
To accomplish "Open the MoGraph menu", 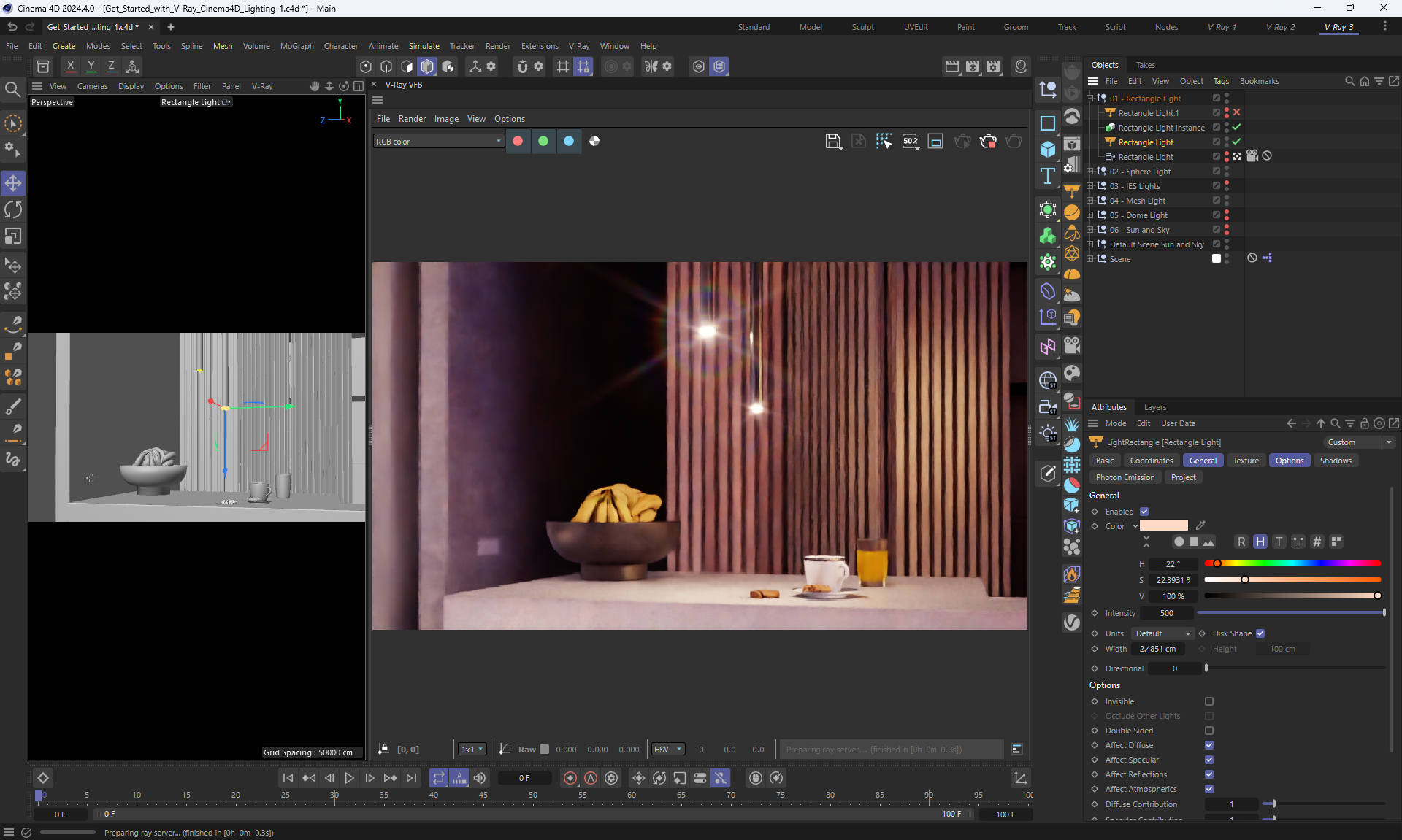I will tap(296, 46).
